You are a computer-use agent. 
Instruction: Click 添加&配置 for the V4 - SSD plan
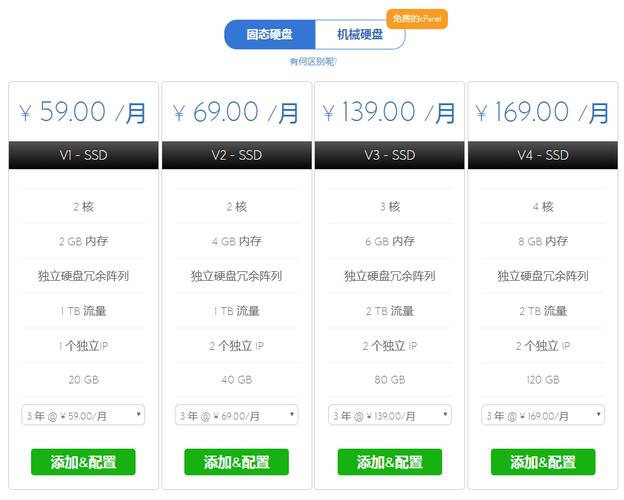pos(543,462)
